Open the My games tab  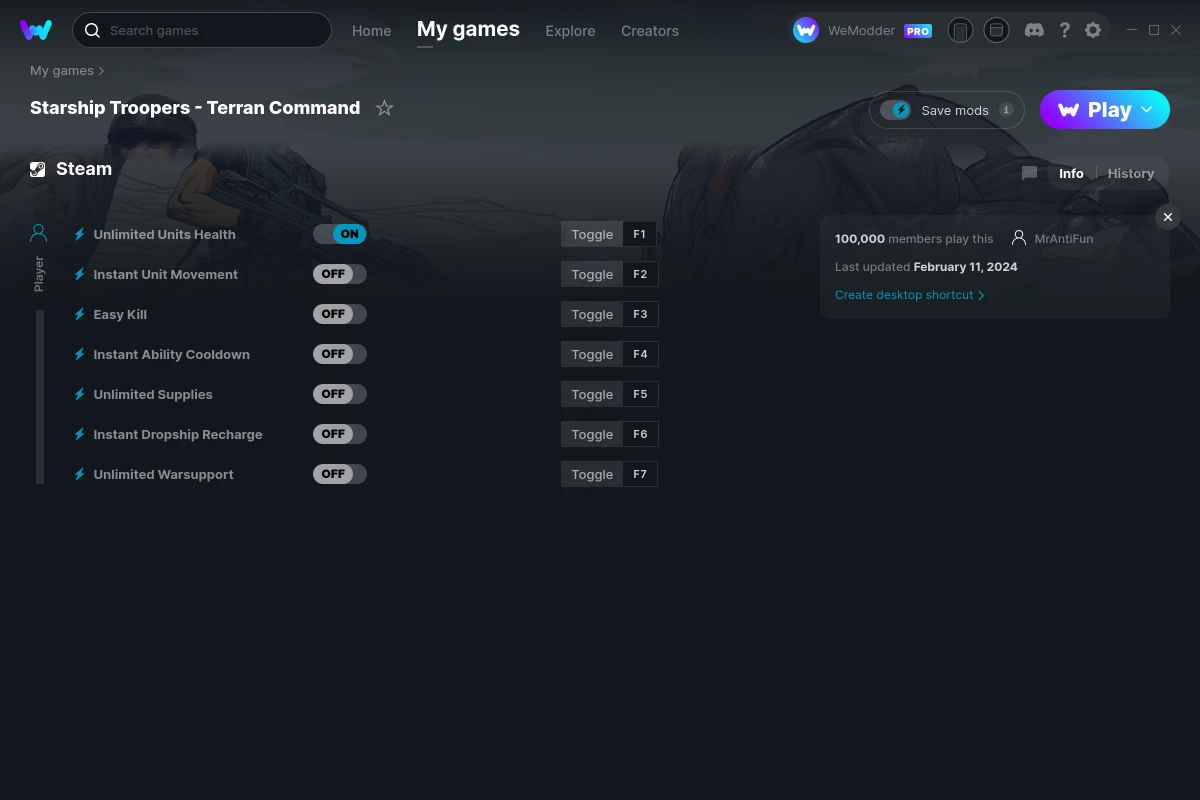tap(468, 29)
